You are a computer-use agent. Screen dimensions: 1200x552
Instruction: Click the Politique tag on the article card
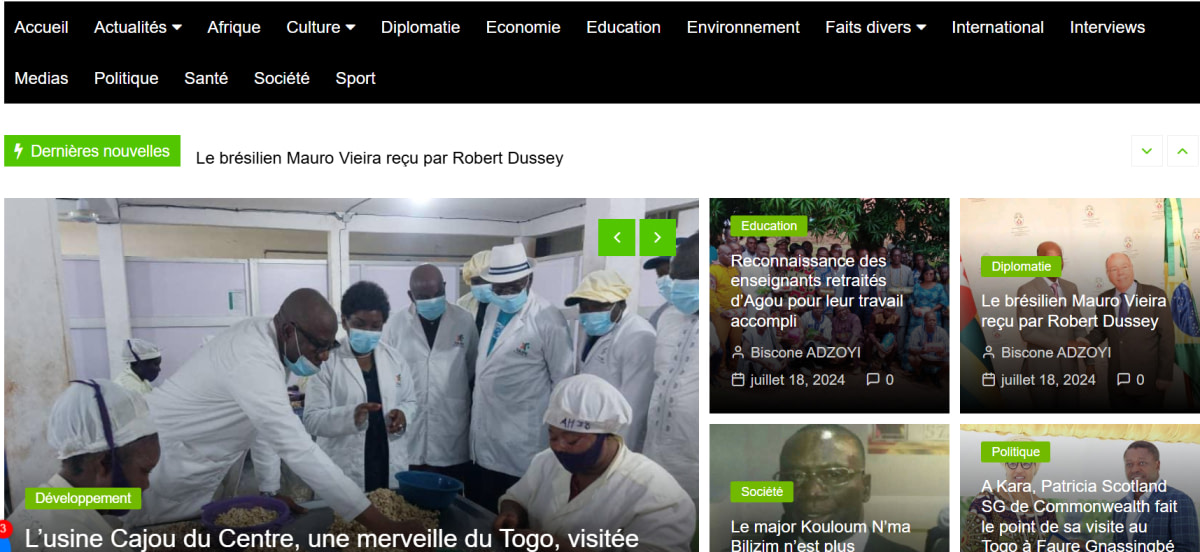point(1016,452)
